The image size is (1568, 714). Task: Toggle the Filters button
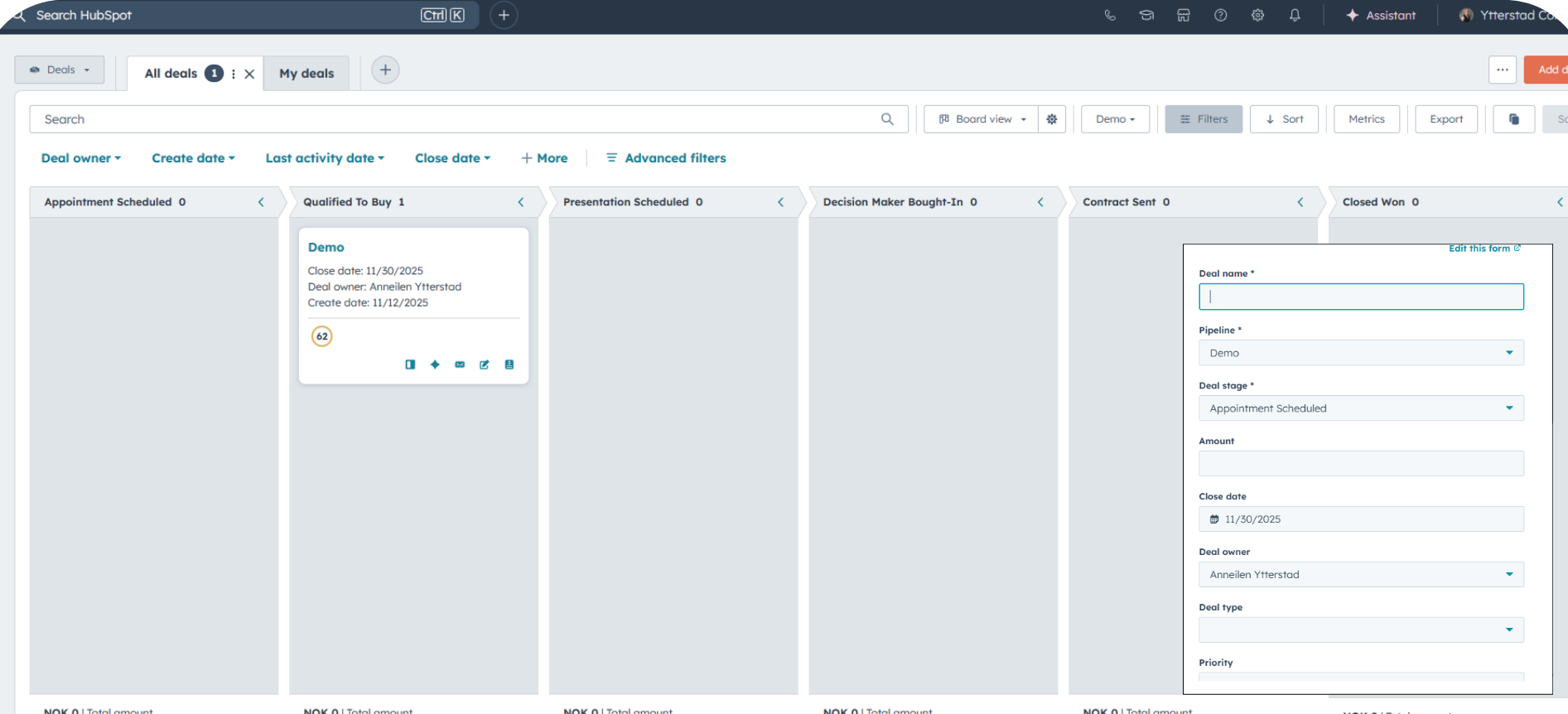[1204, 119]
